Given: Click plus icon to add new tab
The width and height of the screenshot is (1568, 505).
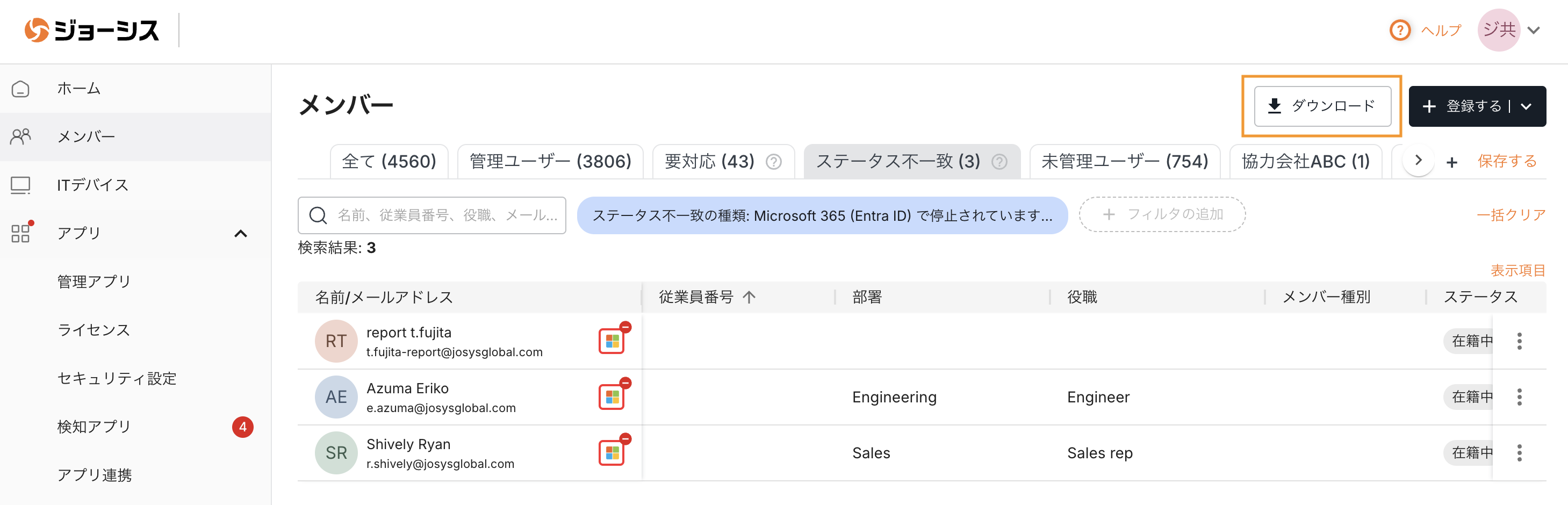Looking at the screenshot, I should pyautogui.click(x=1452, y=162).
